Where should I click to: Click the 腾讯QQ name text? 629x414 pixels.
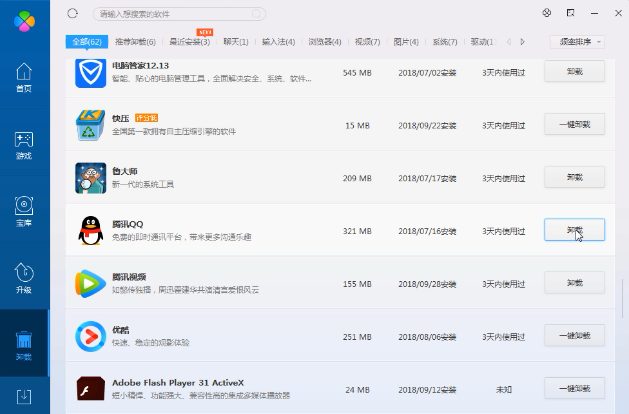pyautogui.click(x=128, y=224)
